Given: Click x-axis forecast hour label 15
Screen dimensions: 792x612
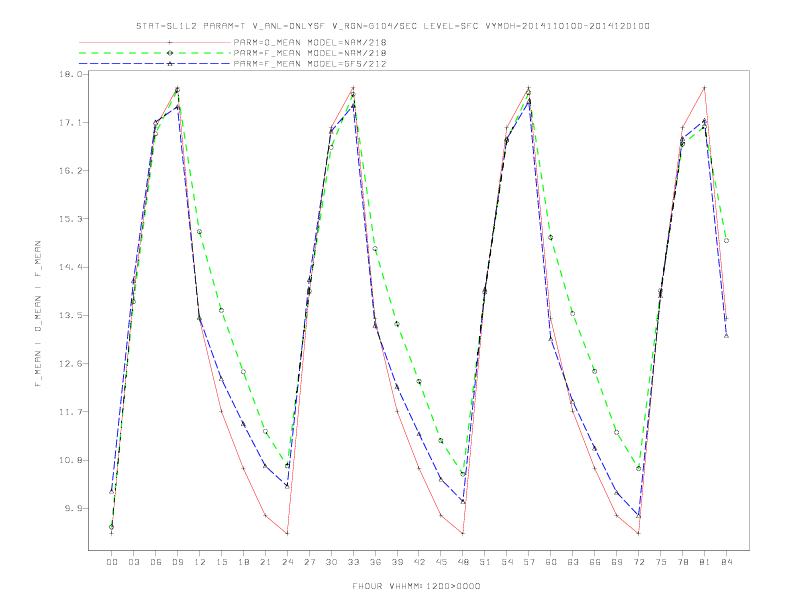Looking at the screenshot, I should [221, 562].
